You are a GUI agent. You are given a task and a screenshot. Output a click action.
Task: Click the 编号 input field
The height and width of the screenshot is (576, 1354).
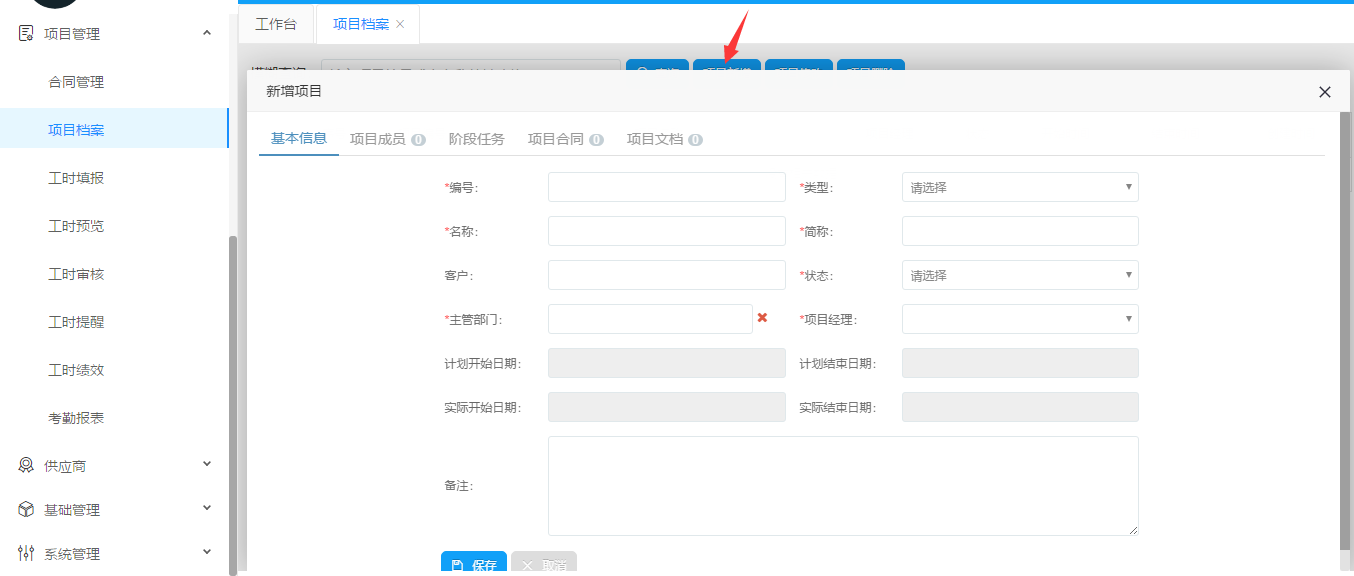pyautogui.click(x=666, y=187)
